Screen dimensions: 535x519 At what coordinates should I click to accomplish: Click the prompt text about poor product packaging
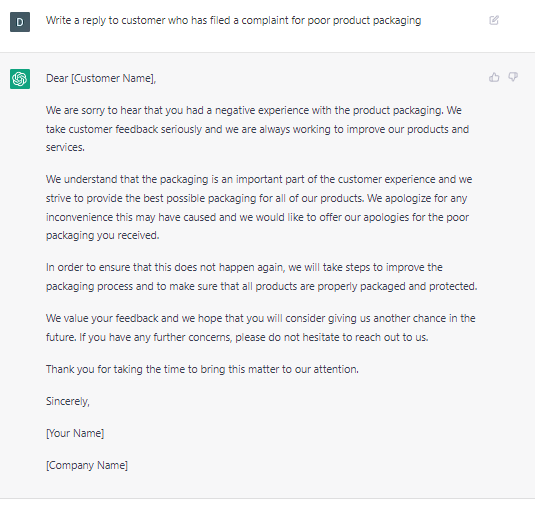[233, 20]
